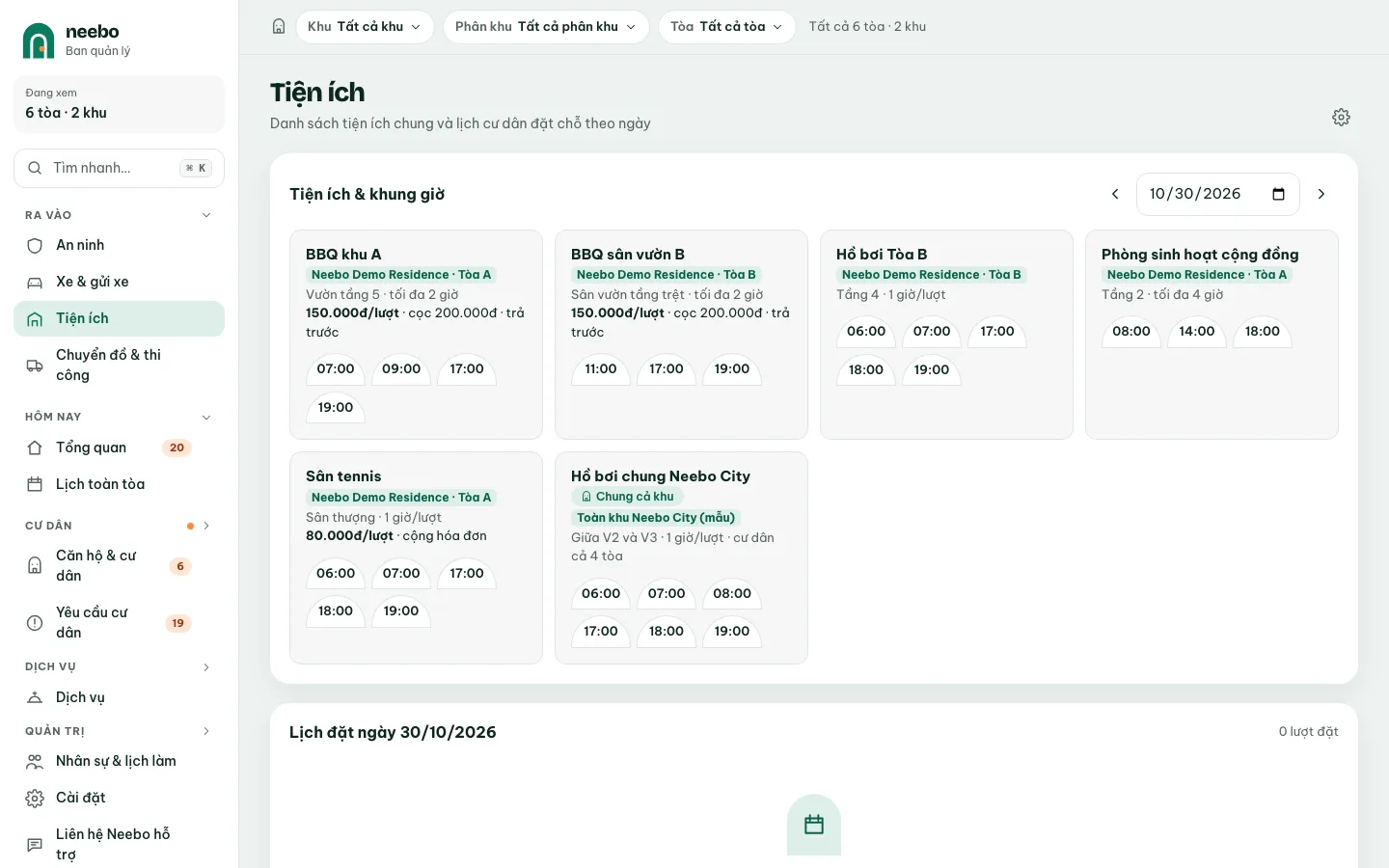Click the Căn hộ & cư dân icon

click(x=35, y=565)
